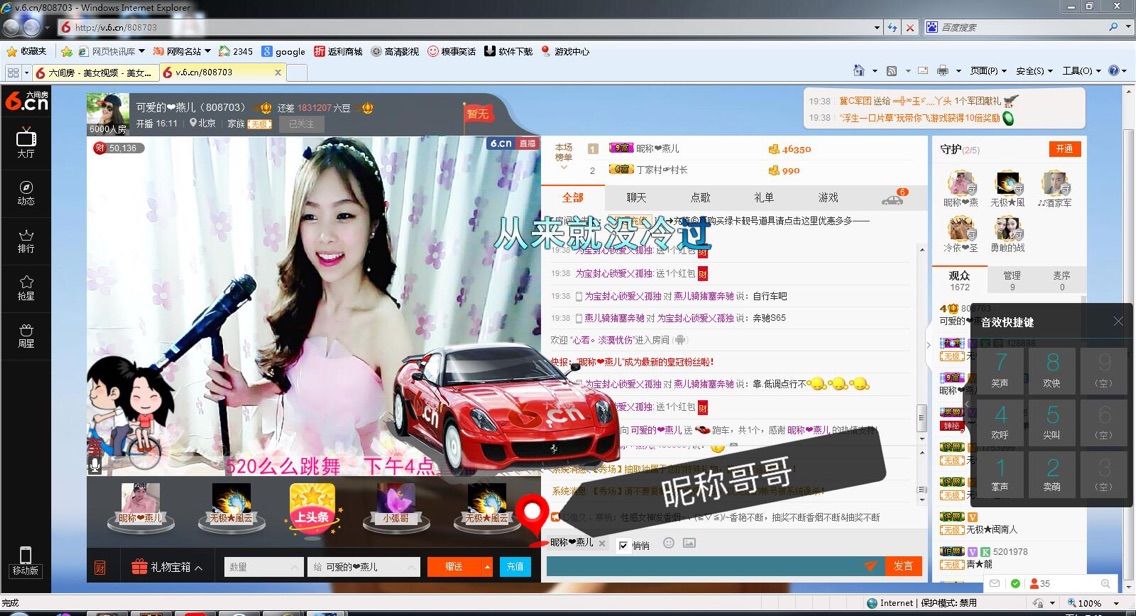Click the paper plane icon in chat input

coord(870,566)
